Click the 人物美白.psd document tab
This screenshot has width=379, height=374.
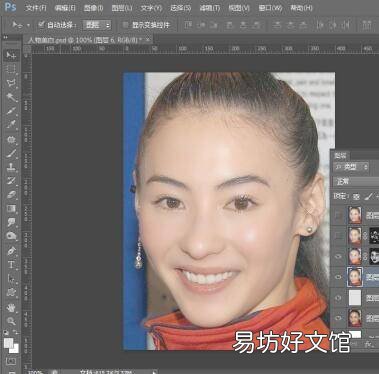(85, 40)
